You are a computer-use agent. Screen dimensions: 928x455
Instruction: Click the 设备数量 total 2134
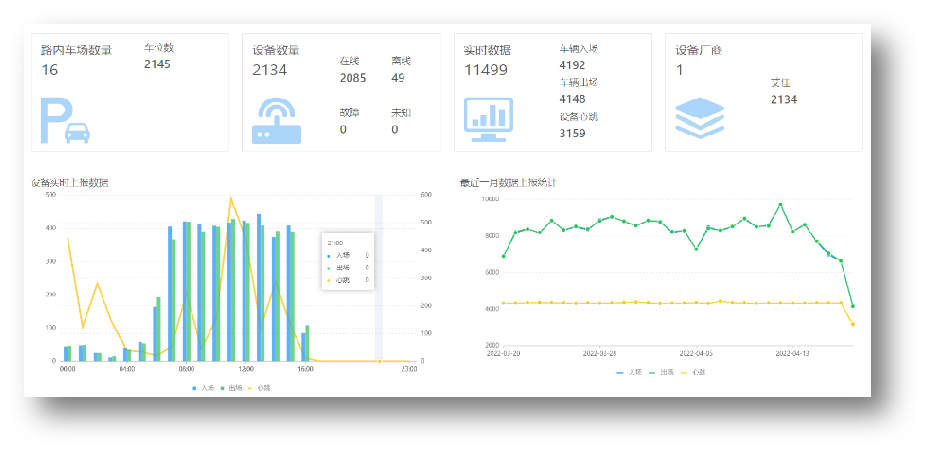point(270,70)
